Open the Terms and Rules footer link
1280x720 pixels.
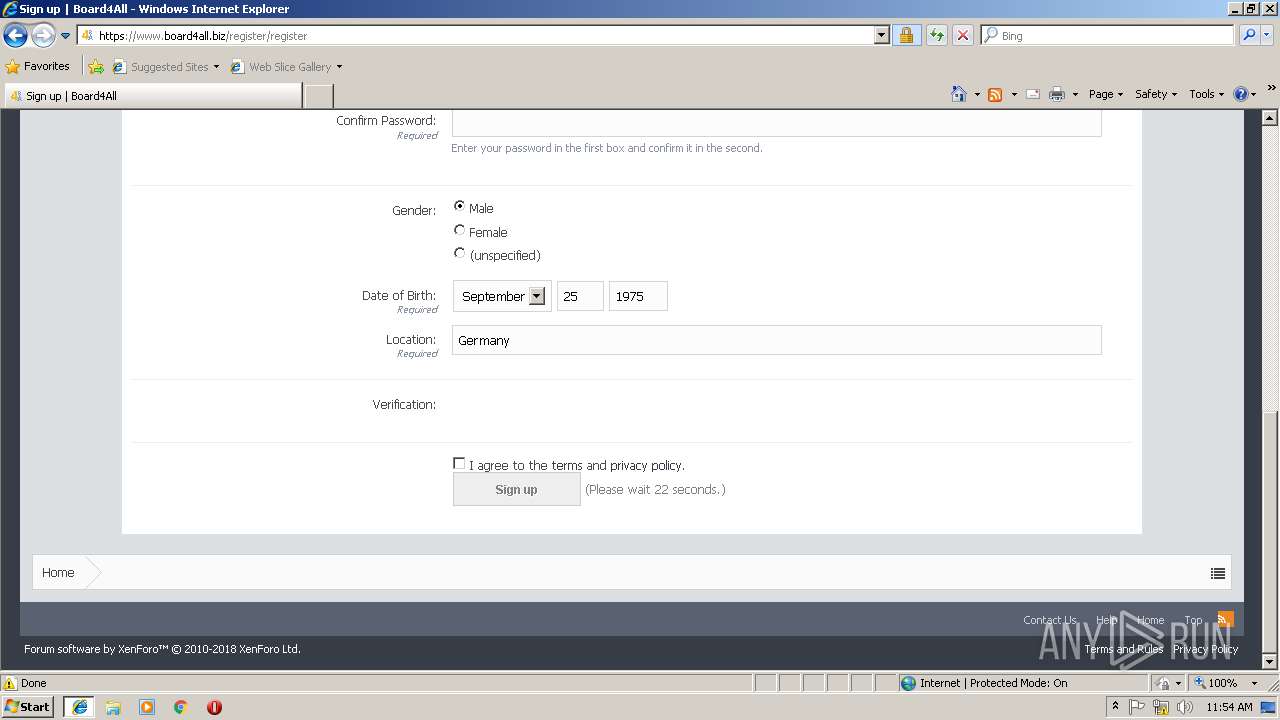click(x=1123, y=649)
